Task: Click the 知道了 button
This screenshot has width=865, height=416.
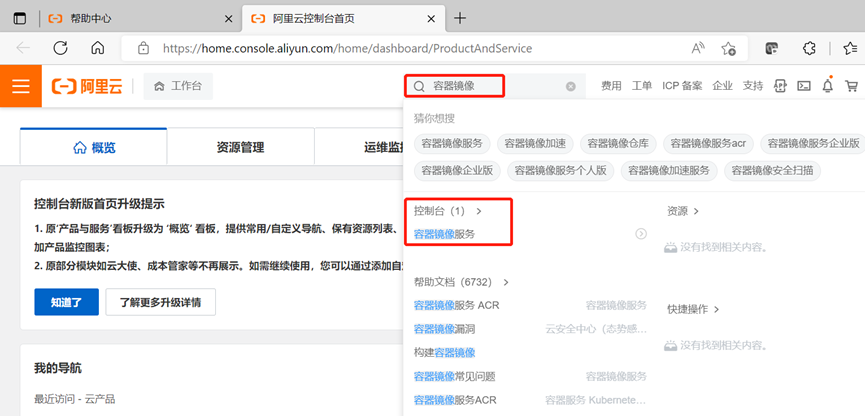Action: (x=66, y=302)
